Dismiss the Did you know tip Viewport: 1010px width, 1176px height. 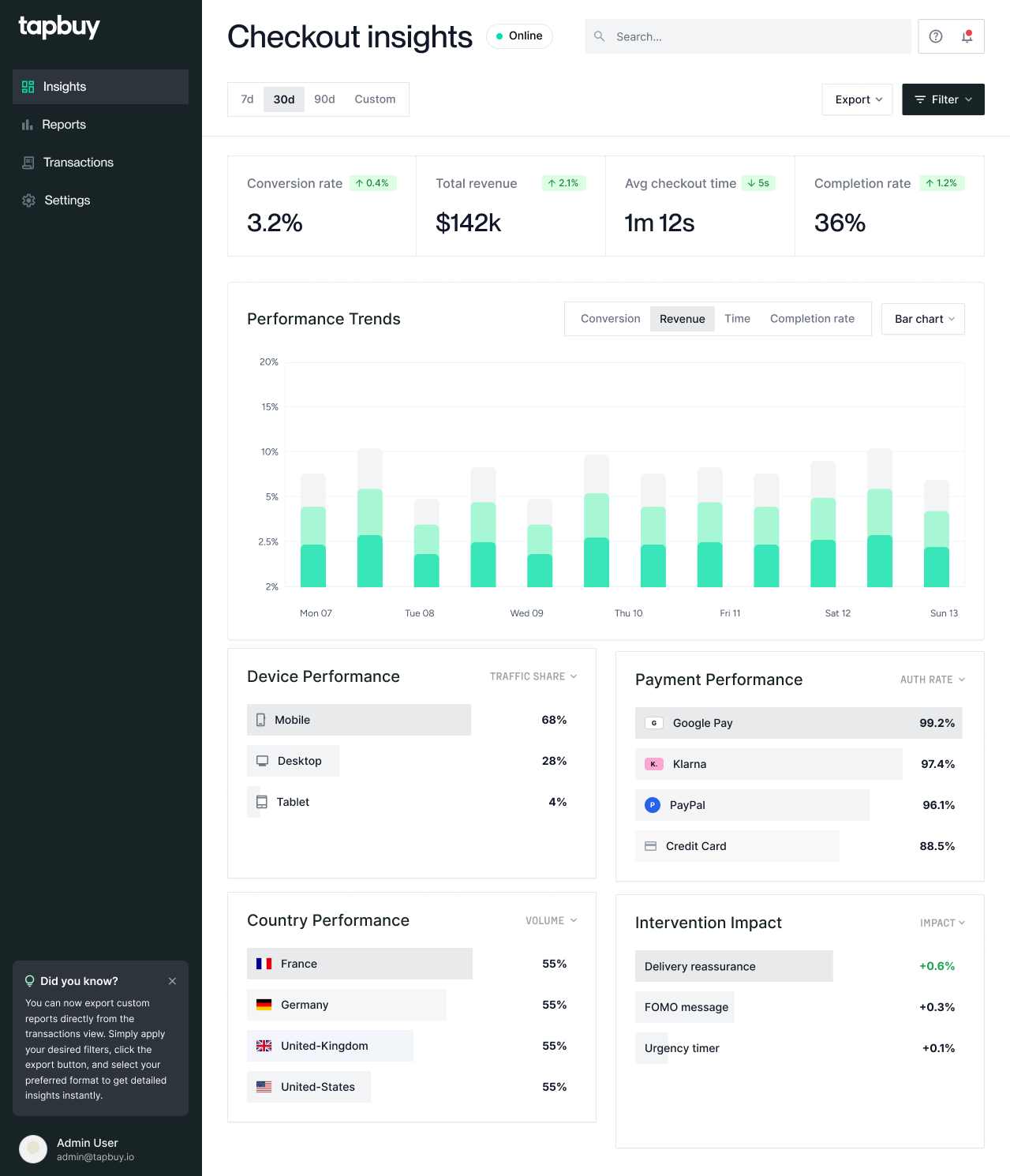[x=172, y=981]
